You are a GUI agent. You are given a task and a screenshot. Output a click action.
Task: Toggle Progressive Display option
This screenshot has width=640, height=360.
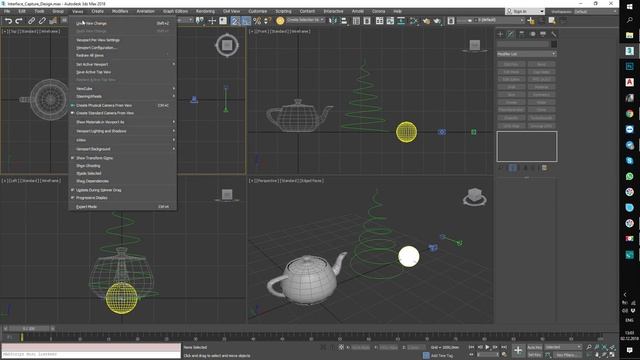[x=122, y=198]
